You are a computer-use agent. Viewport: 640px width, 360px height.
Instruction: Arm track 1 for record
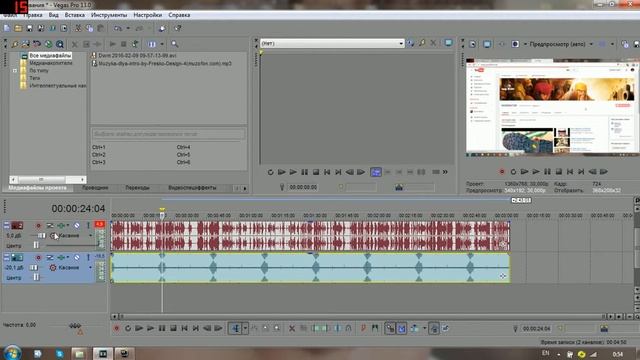[x=38, y=225]
